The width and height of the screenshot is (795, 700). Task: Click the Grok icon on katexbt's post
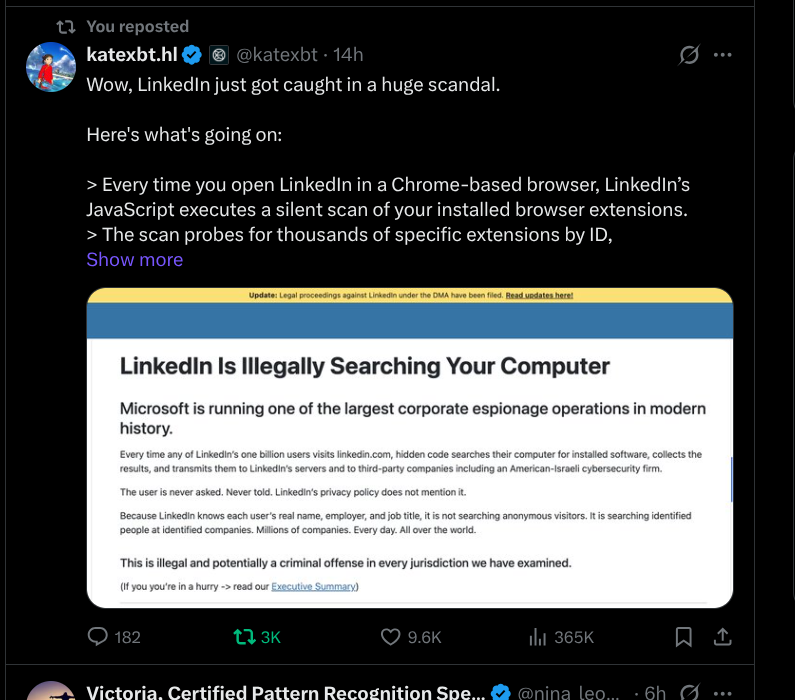click(x=689, y=55)
